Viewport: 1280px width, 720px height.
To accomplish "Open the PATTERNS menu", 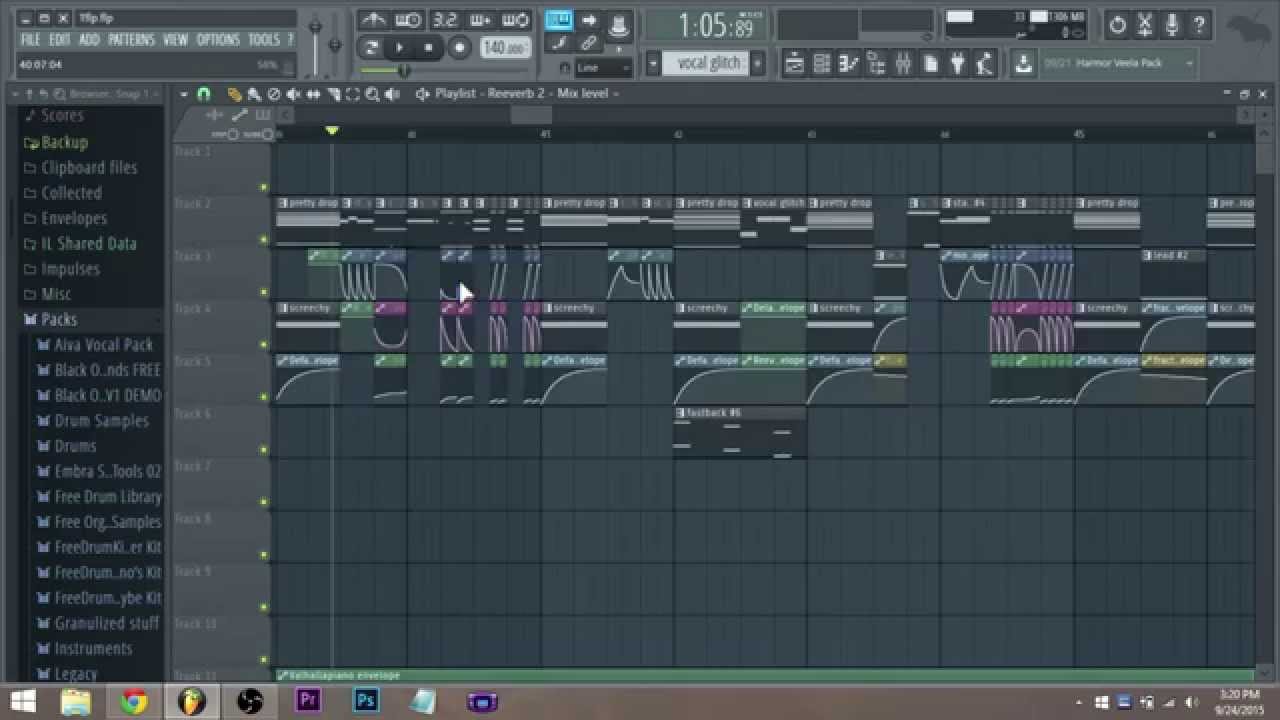I will 132,40.
